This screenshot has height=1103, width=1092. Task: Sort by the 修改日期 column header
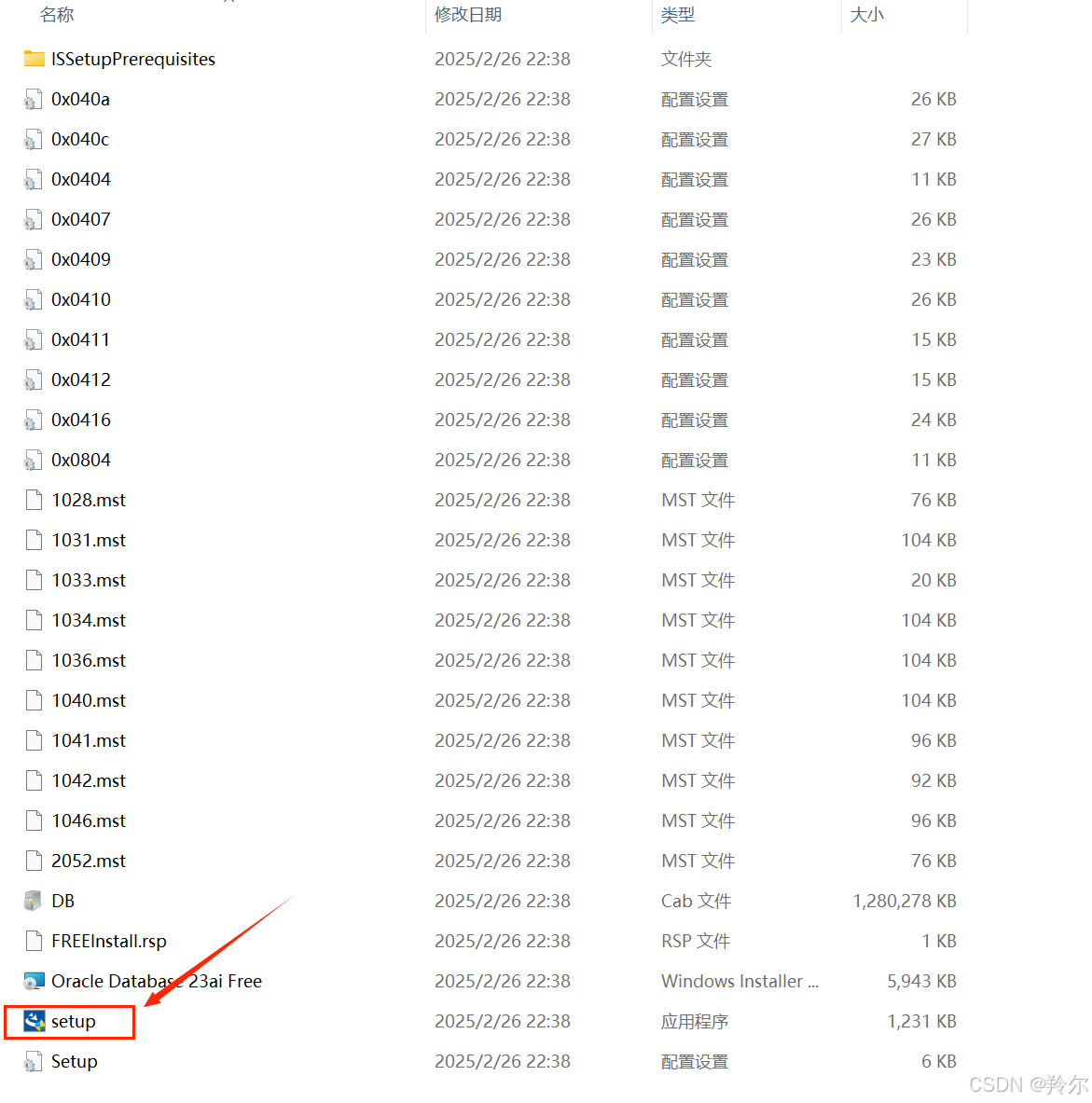coord(468,15)
